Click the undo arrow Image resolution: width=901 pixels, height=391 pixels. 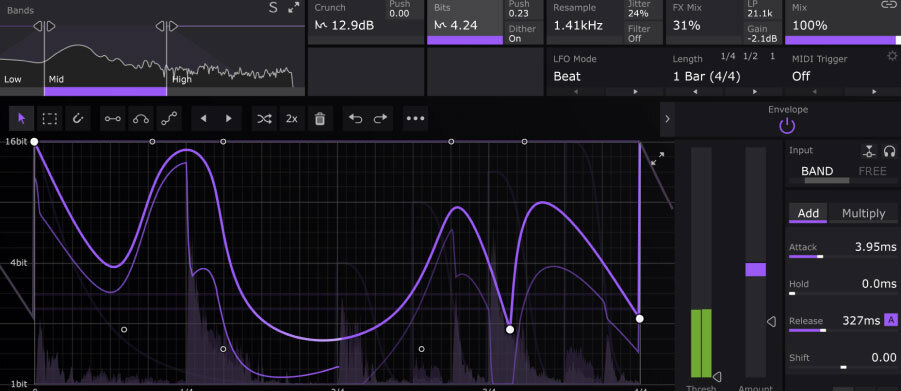(x=355, y=118)
